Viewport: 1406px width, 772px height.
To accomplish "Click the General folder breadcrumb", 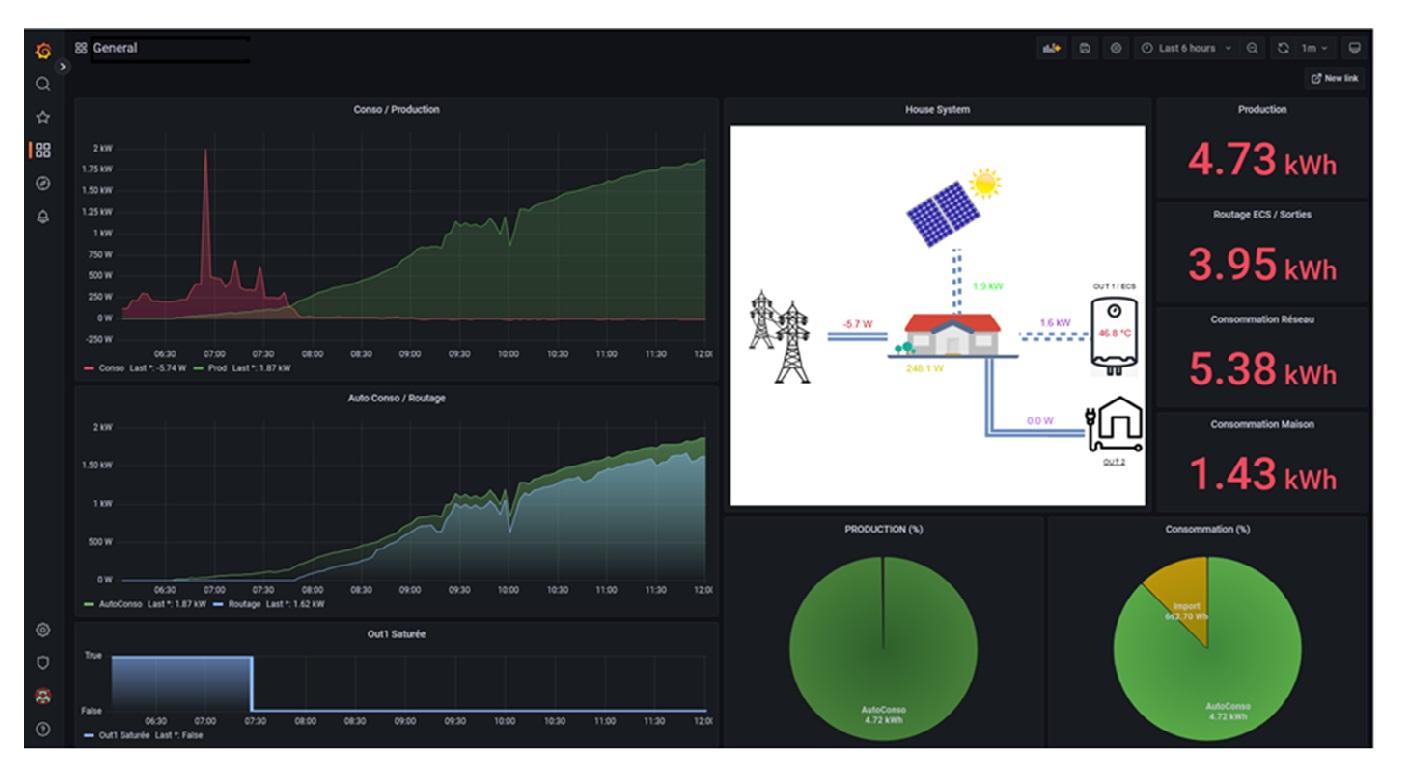I will (x=115, y=48).
